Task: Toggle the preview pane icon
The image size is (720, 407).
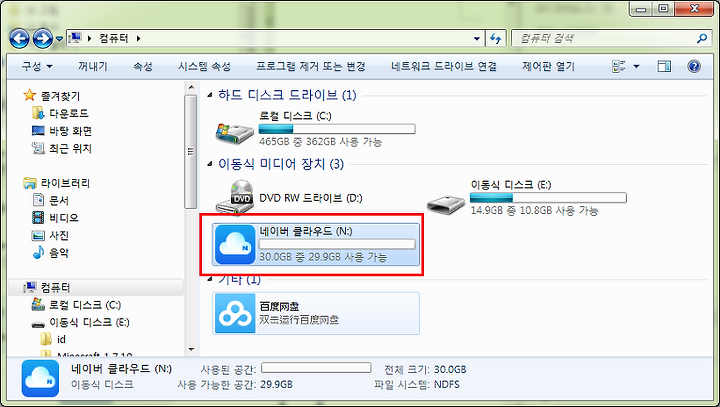Action: click(x=664, y=67)
